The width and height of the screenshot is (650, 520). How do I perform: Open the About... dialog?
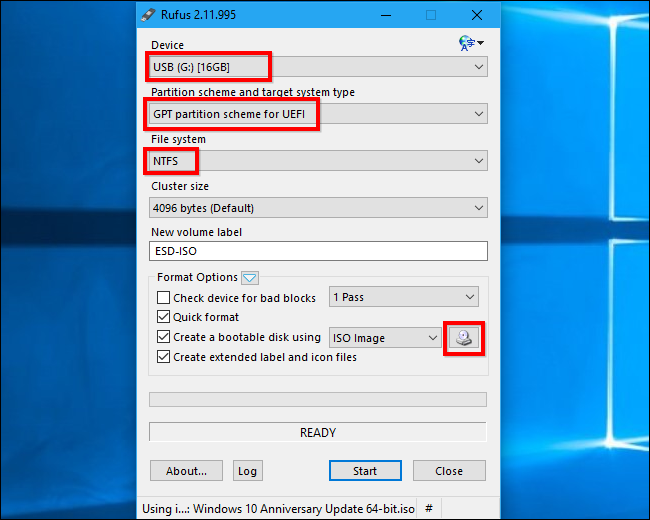click(x=186, y=471)
